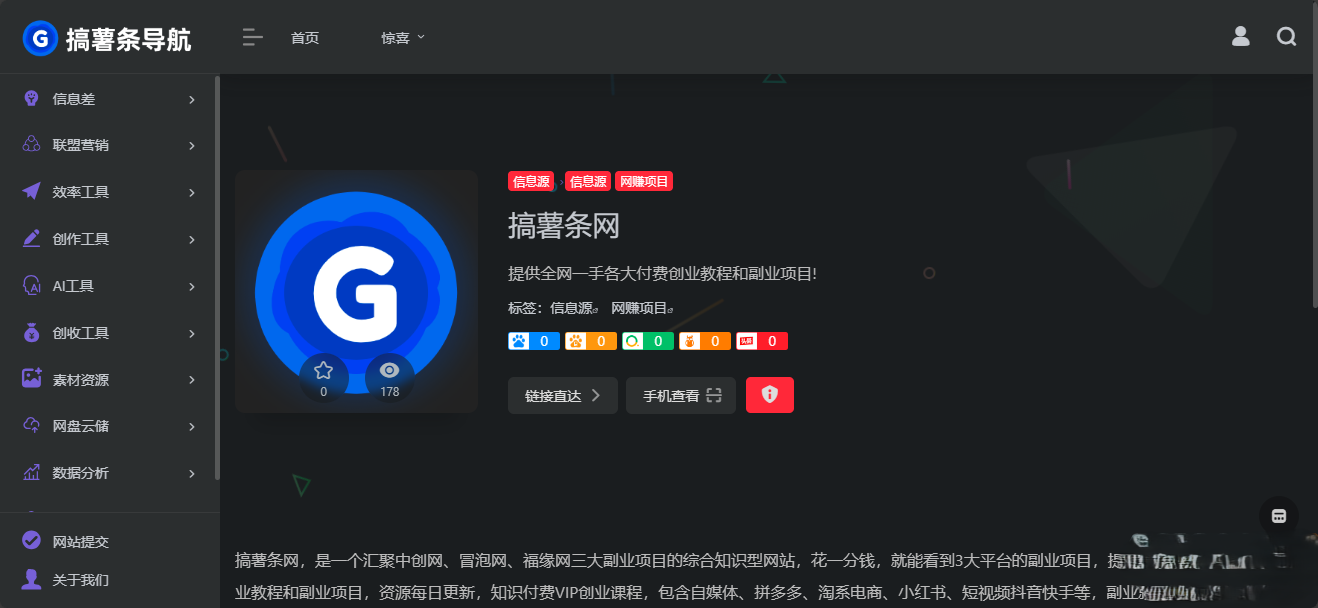Viewport: 1318px width, 608px height.
Task: Select the red 网赚项目 tag badge
Action: coord(644,181)
